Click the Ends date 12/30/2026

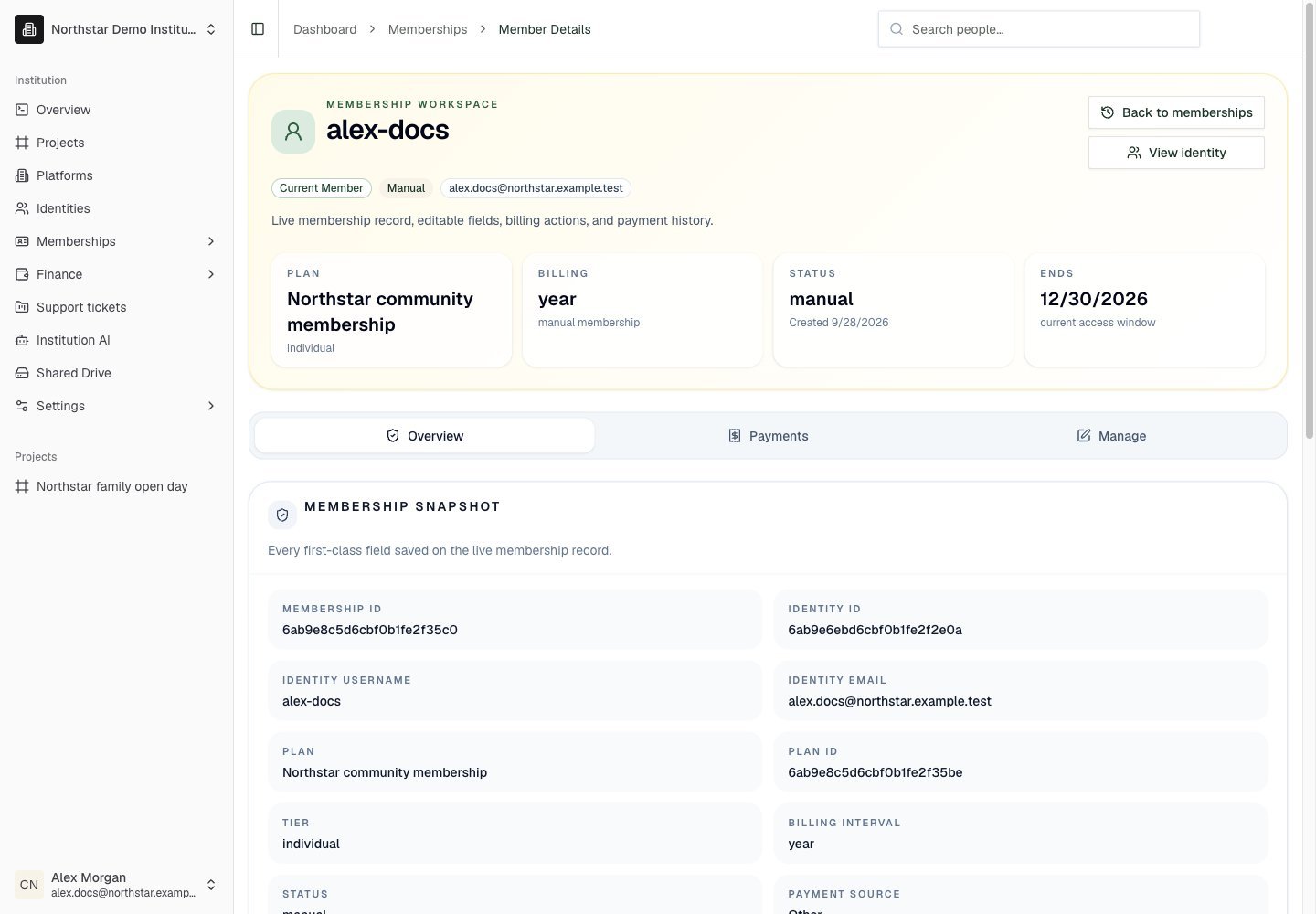coord(1094,299)
